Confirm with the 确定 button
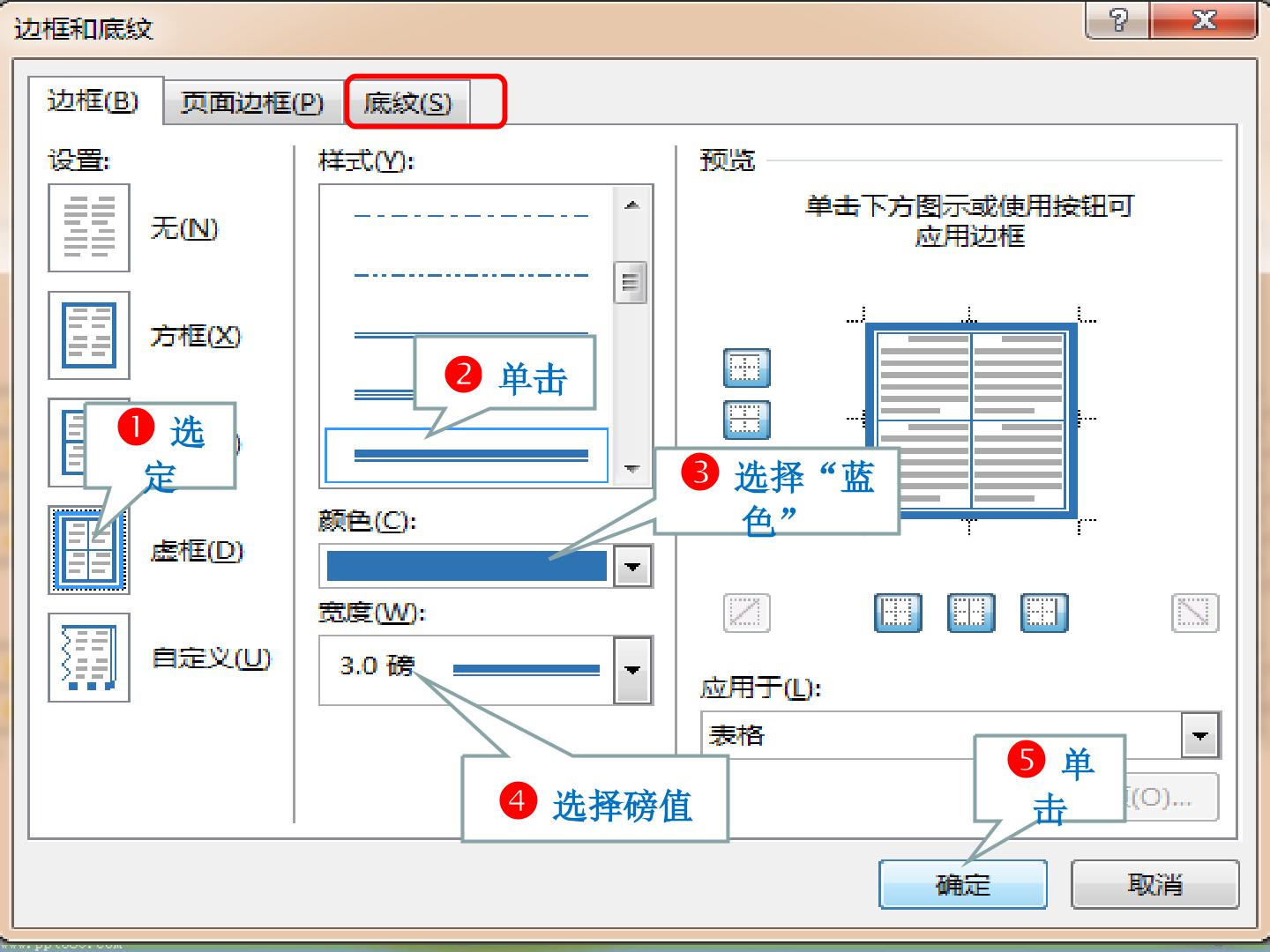 [x=963, y=884]
